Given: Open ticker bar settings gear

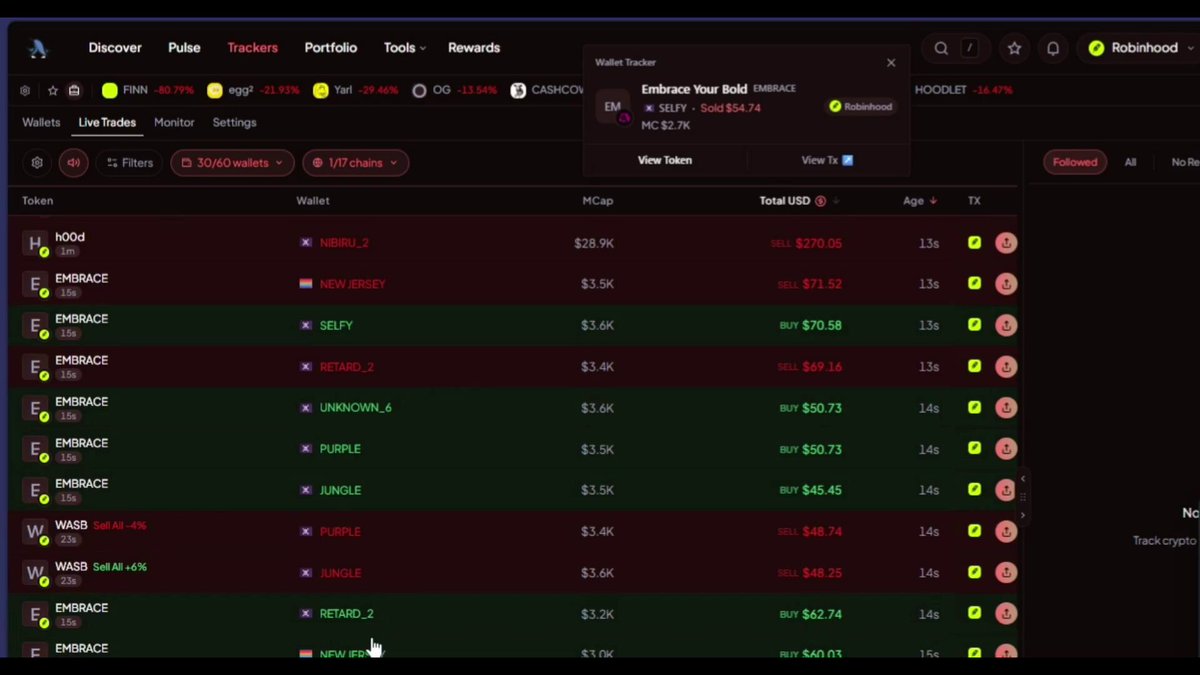Looking at the screenshot, I should pyautogui.click(x=25, y=90).
